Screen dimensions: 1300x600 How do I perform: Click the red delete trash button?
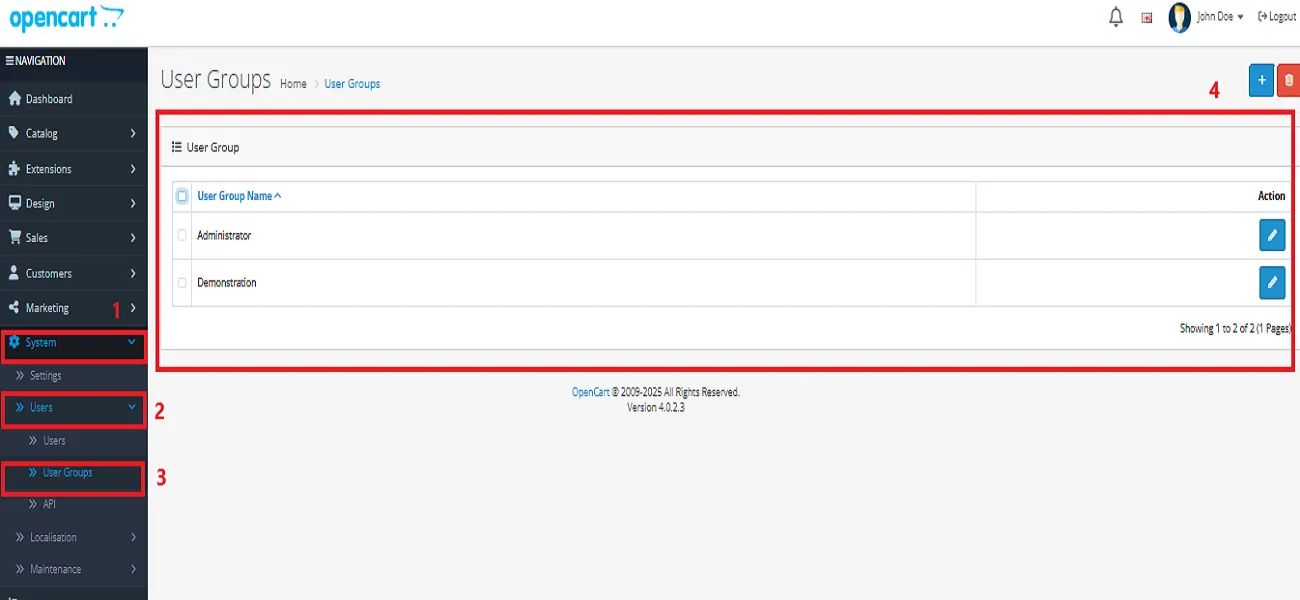[x=1288, y=80]
